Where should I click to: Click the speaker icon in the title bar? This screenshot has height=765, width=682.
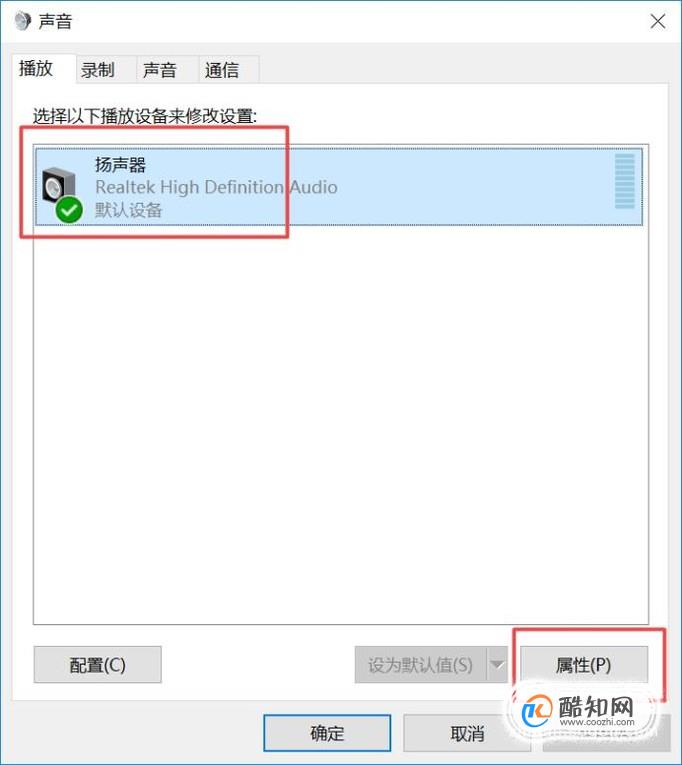point(22,21)
